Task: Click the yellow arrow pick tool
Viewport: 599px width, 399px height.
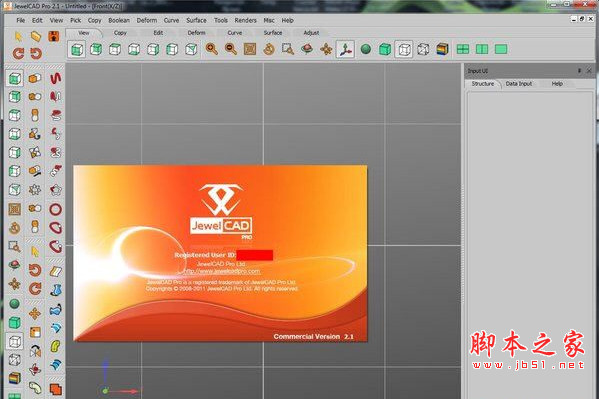Action: click(x=18, y=37)
